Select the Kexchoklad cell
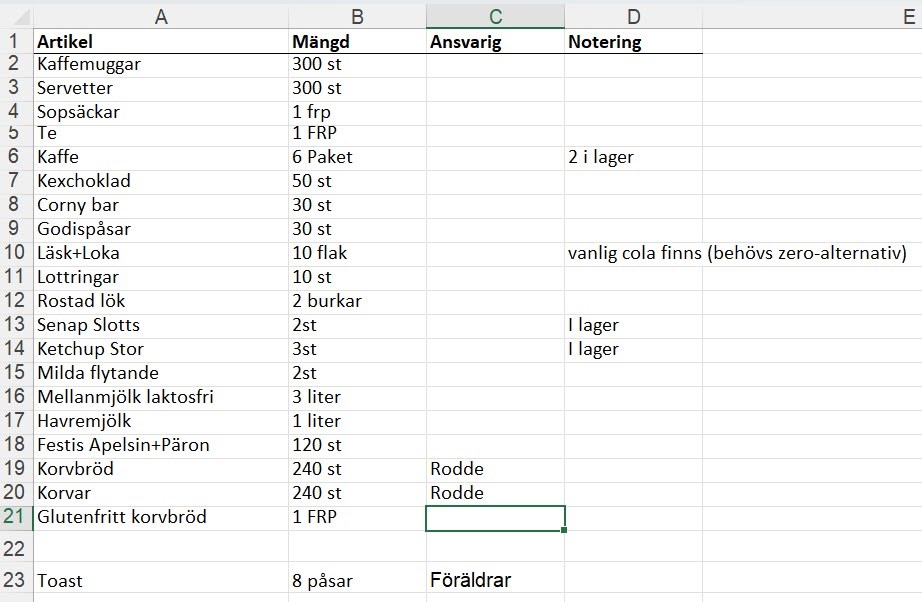The height and width of the screenshot is (602, 922). point(160,181)
